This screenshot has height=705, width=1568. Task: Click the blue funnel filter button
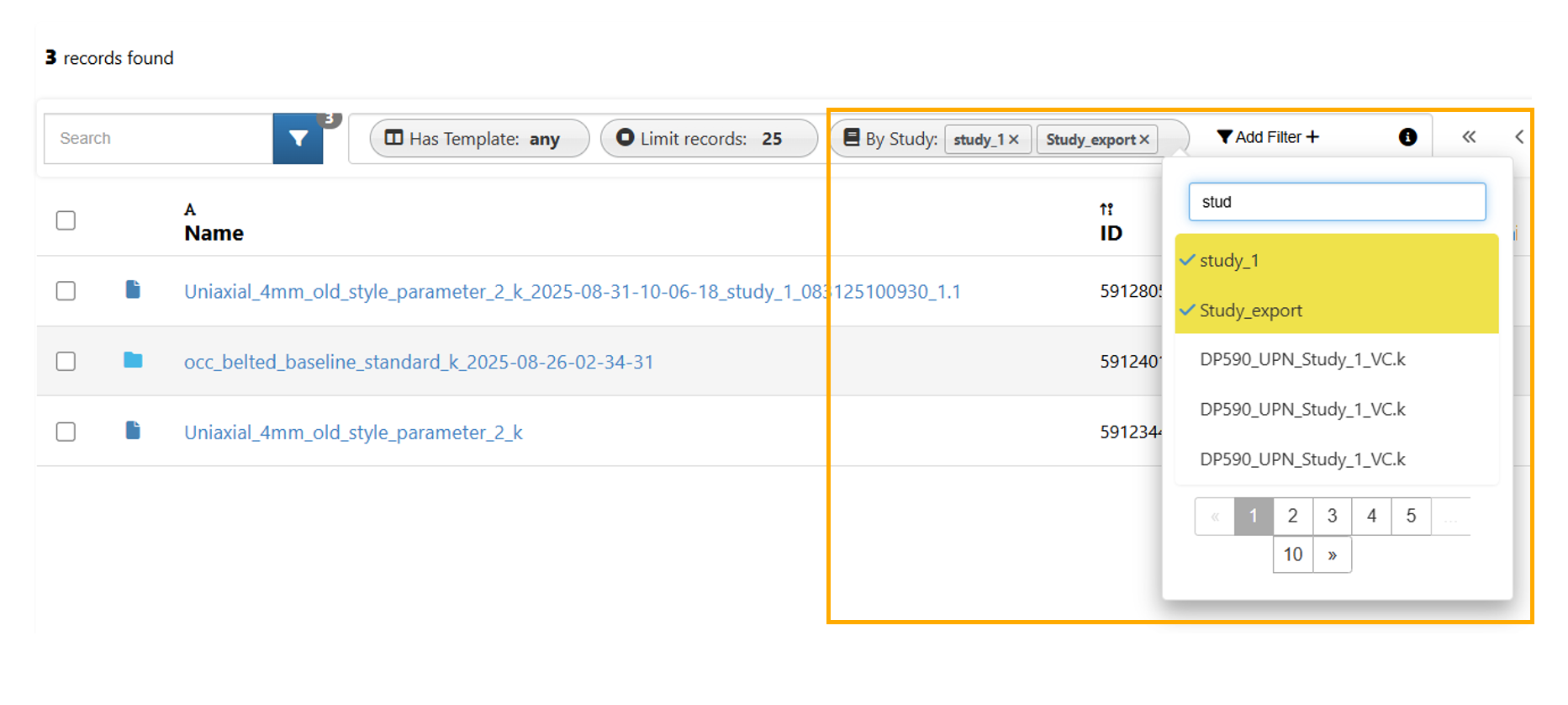[x=298, y=139]
